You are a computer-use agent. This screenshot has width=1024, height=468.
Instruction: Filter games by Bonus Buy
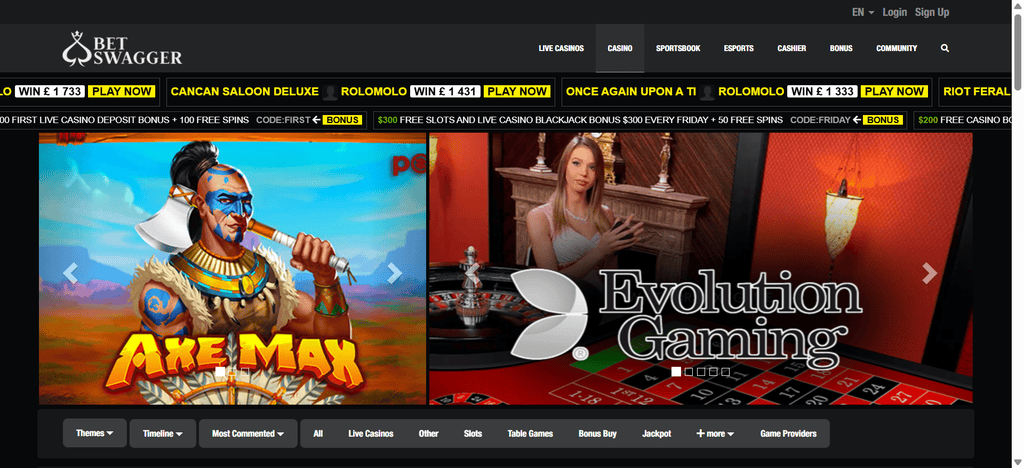(x=598, y=433)
